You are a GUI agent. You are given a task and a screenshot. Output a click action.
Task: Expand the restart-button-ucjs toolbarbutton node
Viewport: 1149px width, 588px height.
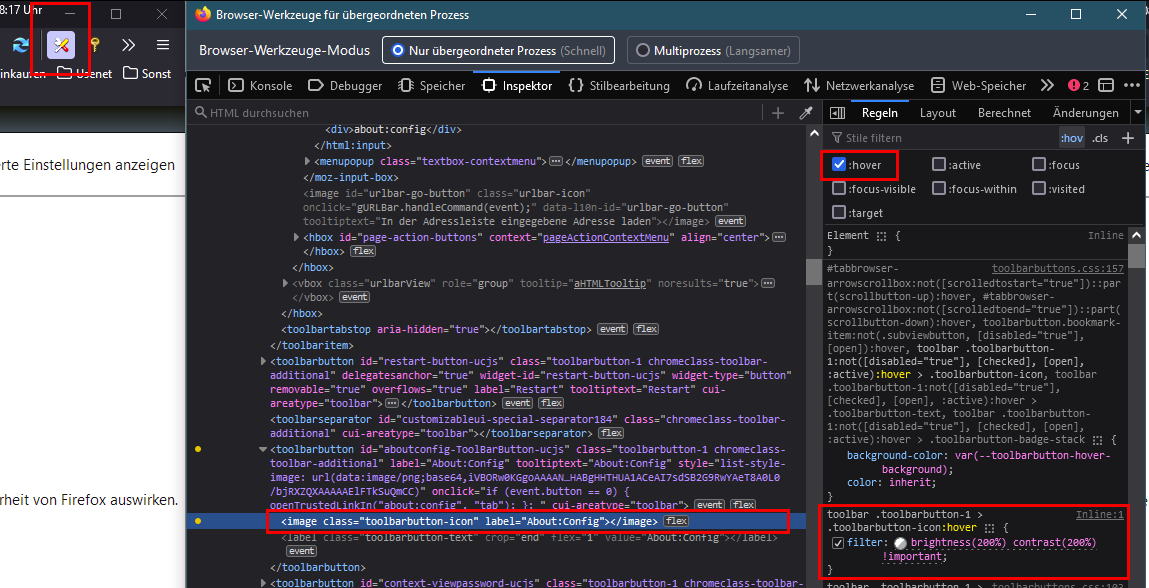[x=264, y=361]
